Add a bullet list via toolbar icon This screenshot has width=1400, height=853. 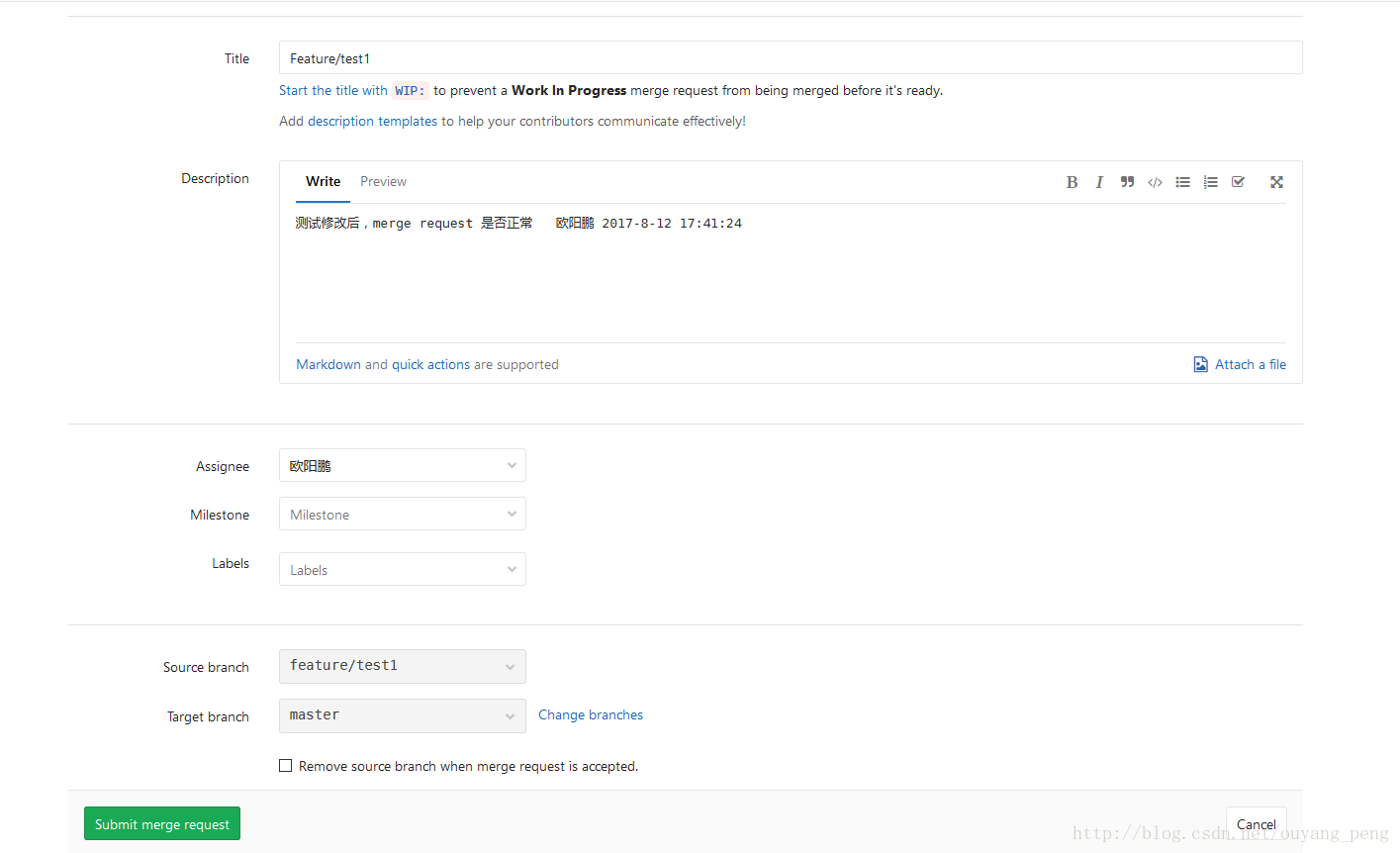click(1182, 182)
